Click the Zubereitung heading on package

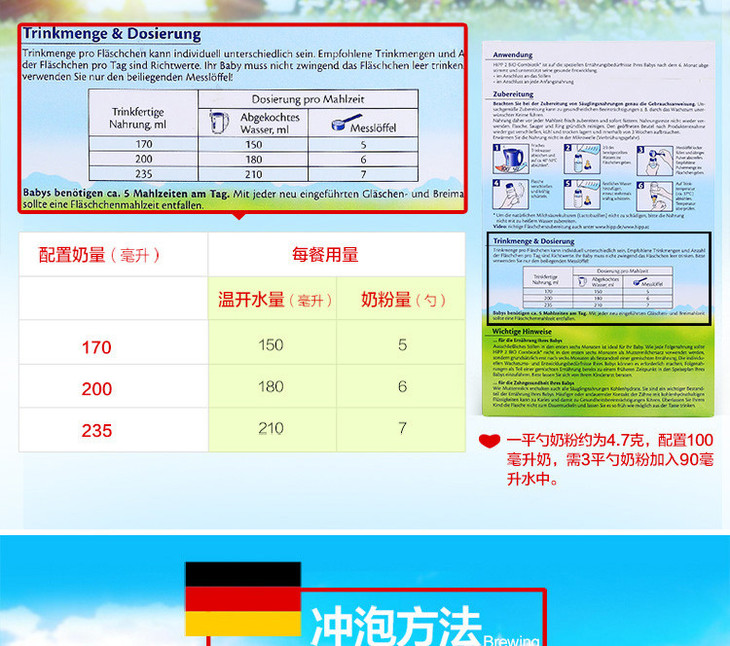[511, 92]
